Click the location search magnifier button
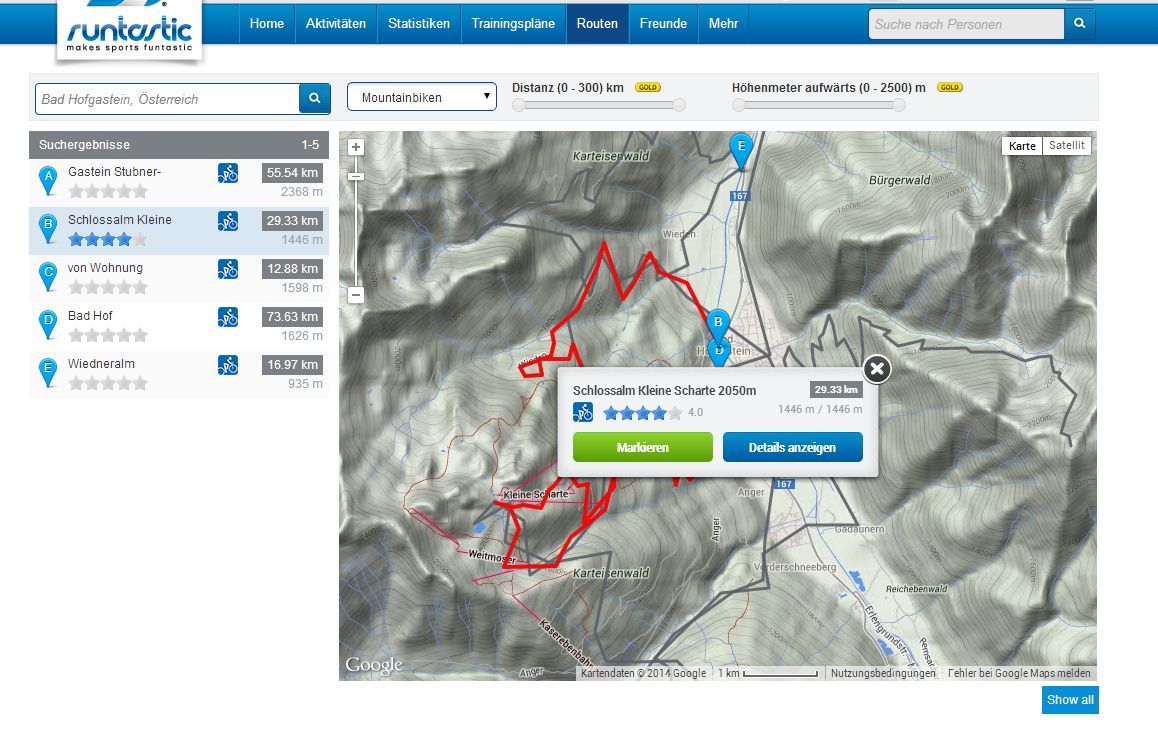The image size is (1158, 737). coord(314,98)
